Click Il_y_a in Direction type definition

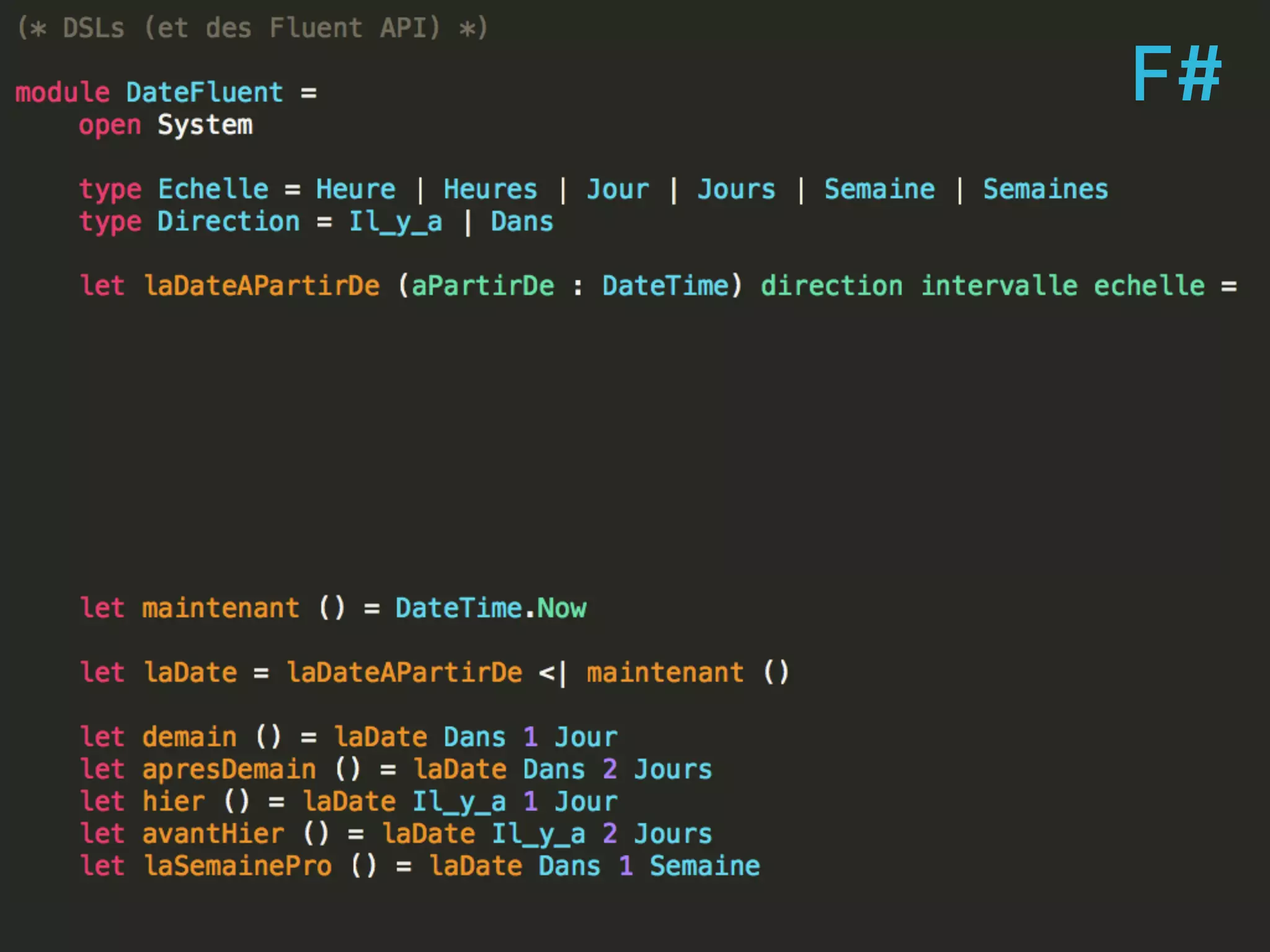tap(396, 222)
